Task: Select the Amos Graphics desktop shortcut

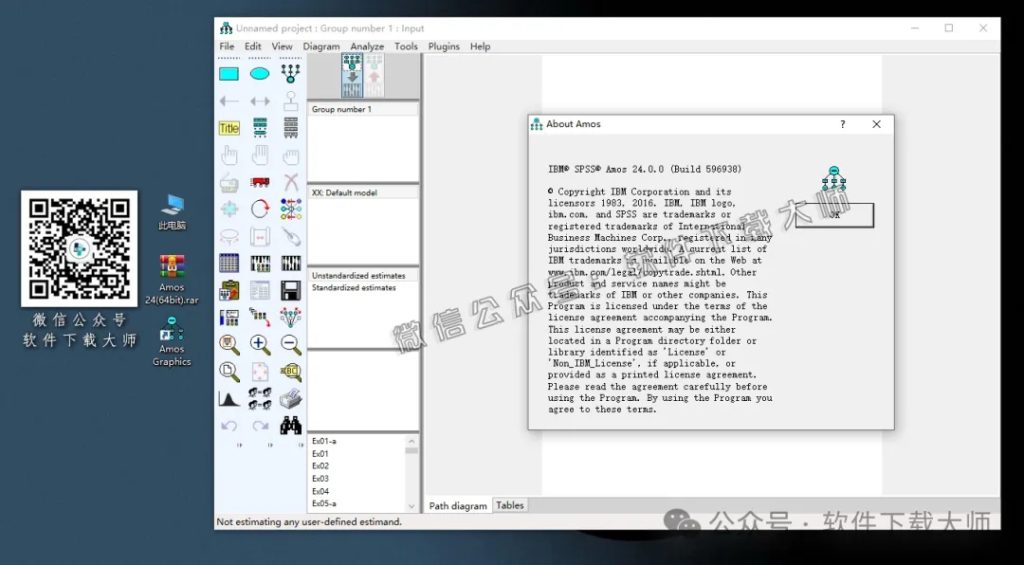Action: click(x=172, y=342)
